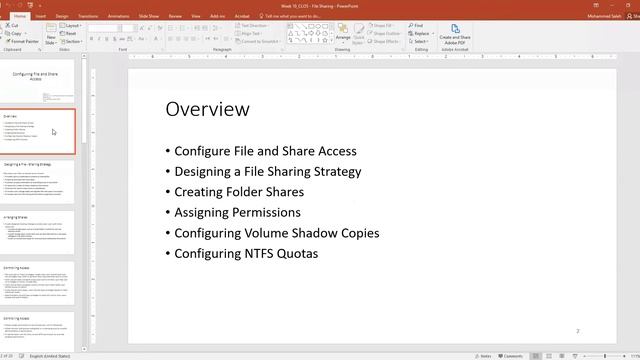Open the Section dropdown
The height and width of the screenshot is (360, 640).
click(71, 42)
